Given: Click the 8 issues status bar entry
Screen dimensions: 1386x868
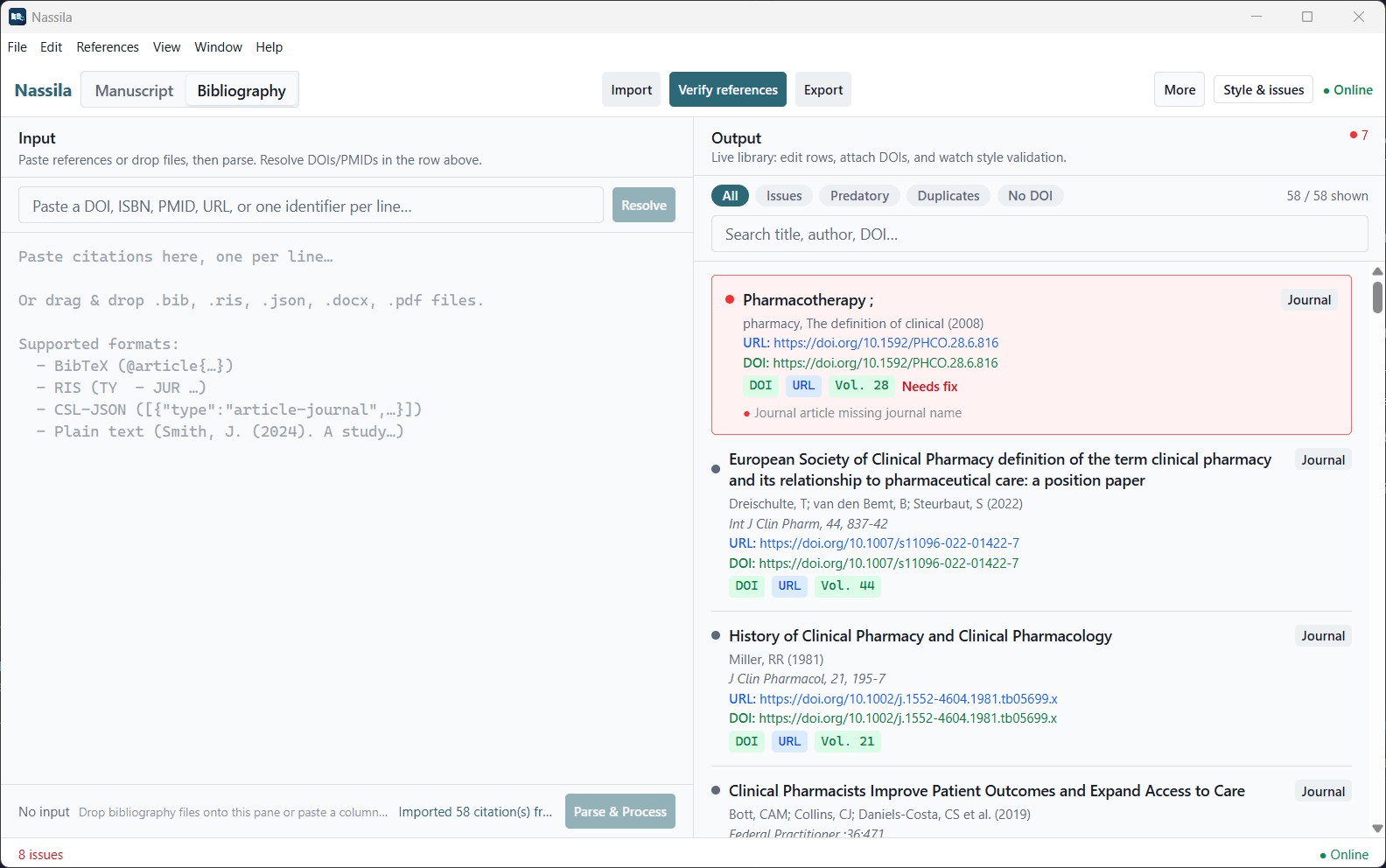Looking at the screenshot, I should [41, 854].
